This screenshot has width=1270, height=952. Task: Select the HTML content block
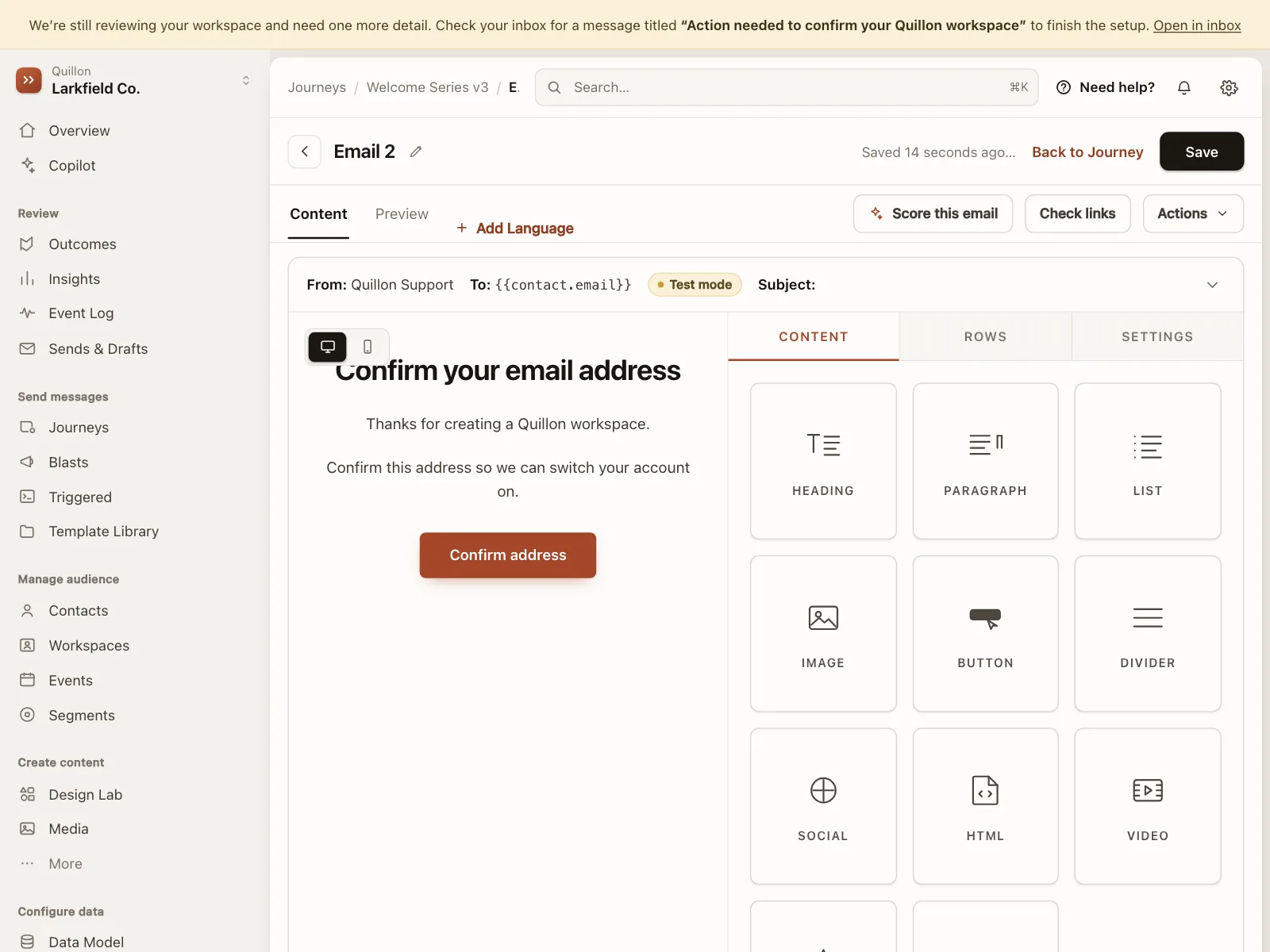tap(985, 807)
